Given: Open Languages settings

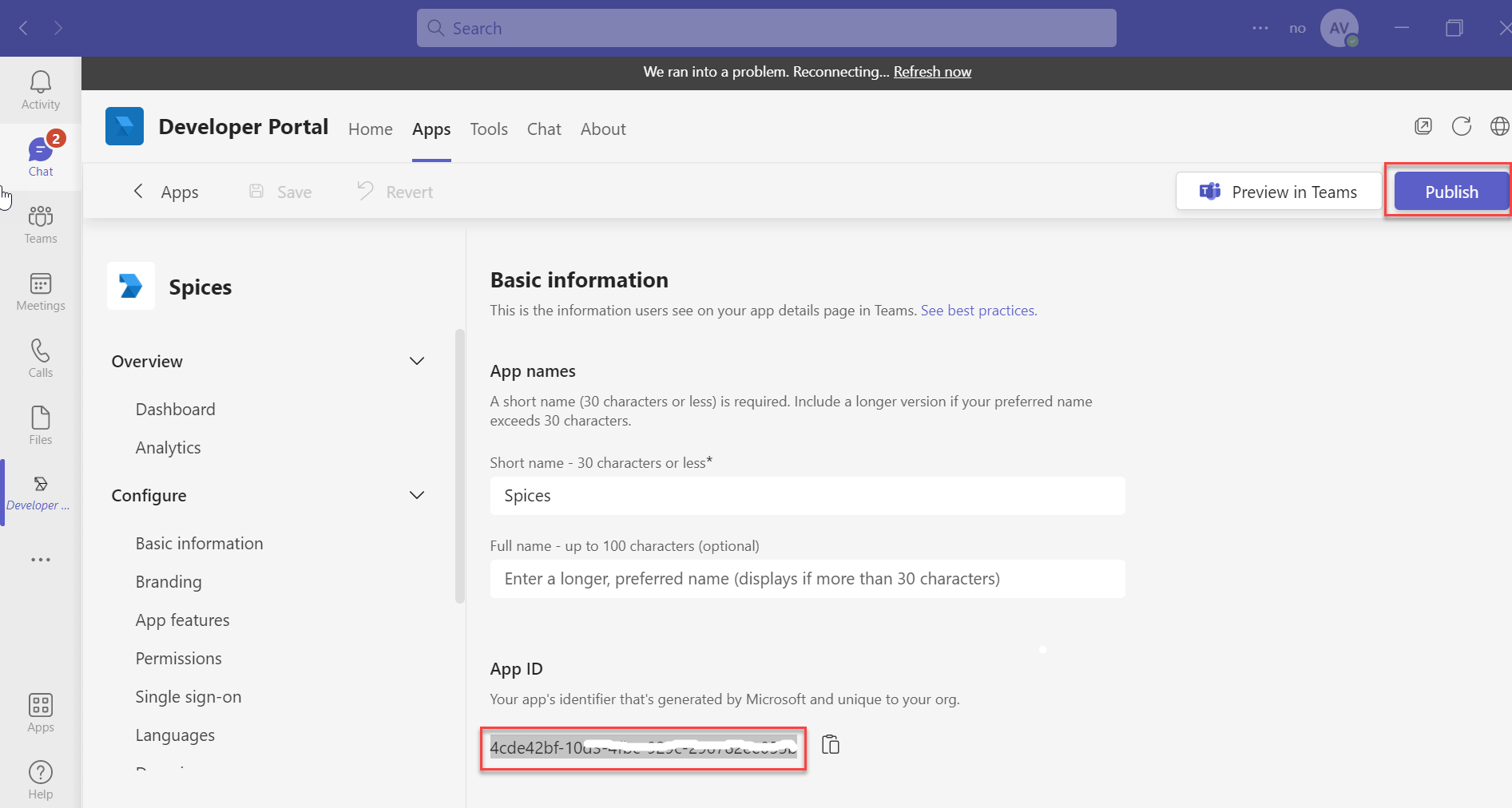Looking at the screenshot, I should 175,735.
